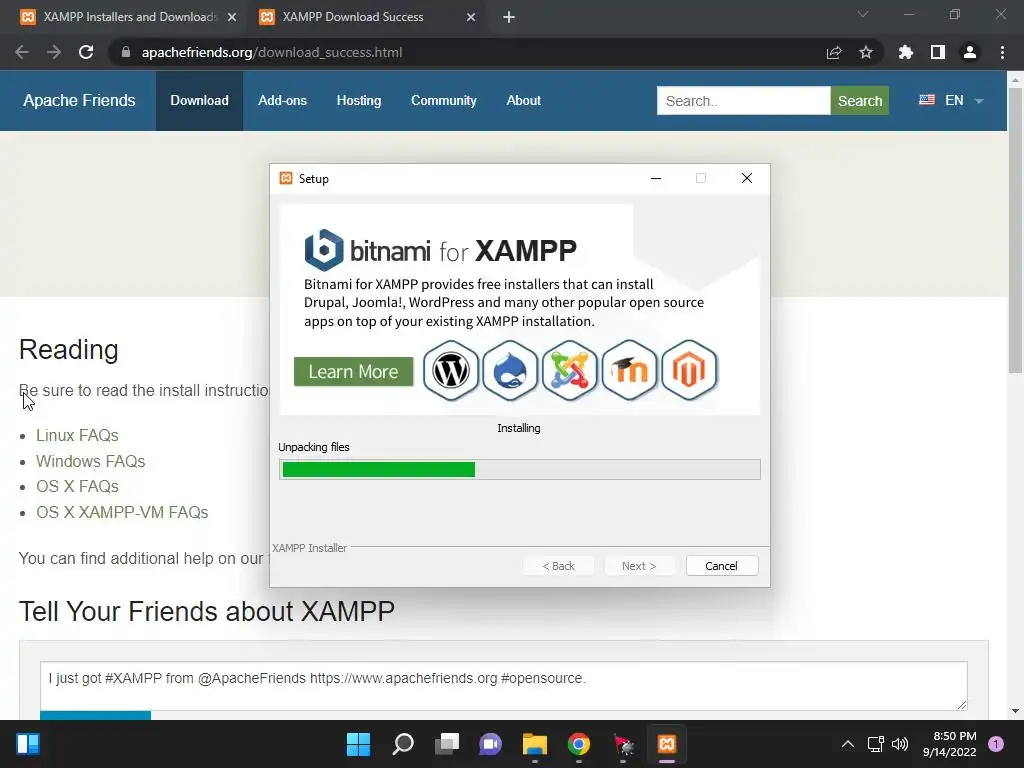
Task: Open the EN language dropdown
Action: click(x=952, y=101)
